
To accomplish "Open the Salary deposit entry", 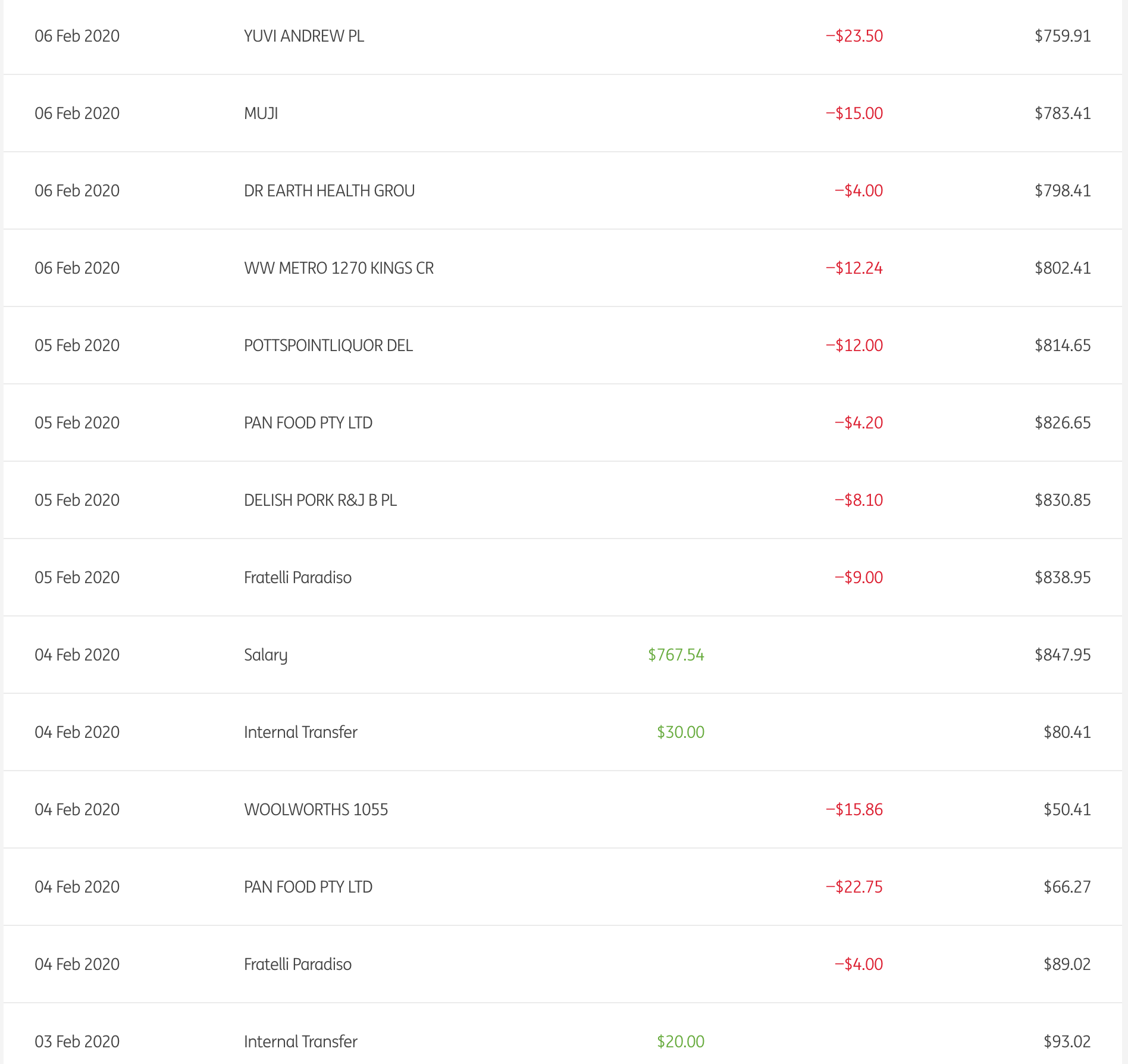I will point(265,655).
